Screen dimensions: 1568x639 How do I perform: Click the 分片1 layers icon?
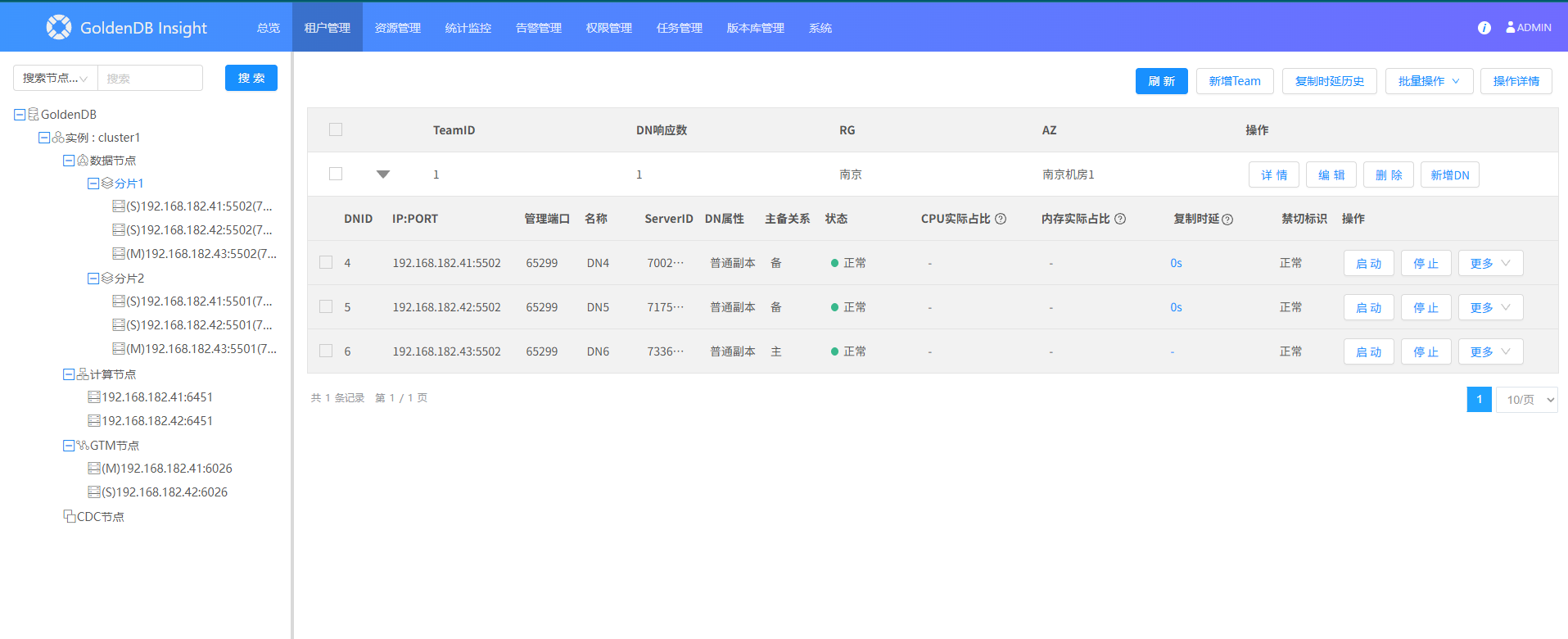(107, 184)
